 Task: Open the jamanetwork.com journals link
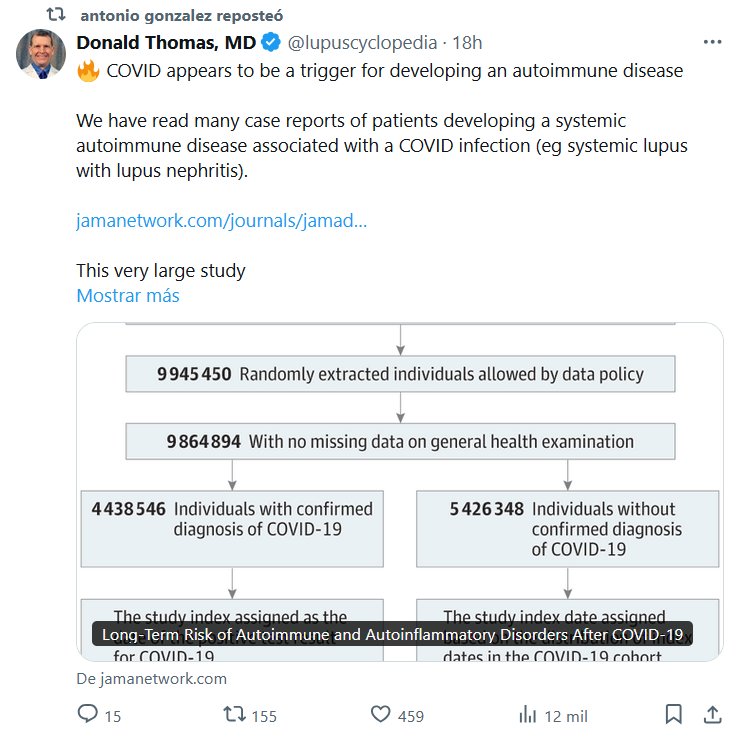tap(221, 221)
